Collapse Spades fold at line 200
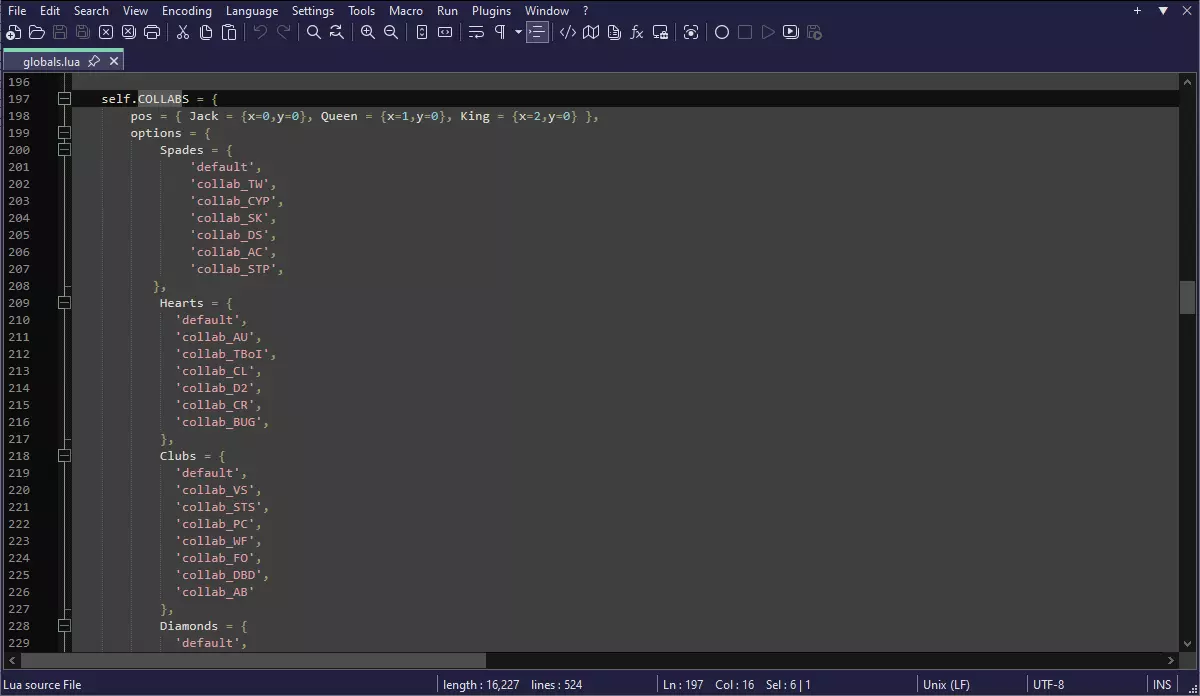The height and width of the screenshot is (696, 1200). (x=64, y=150)
